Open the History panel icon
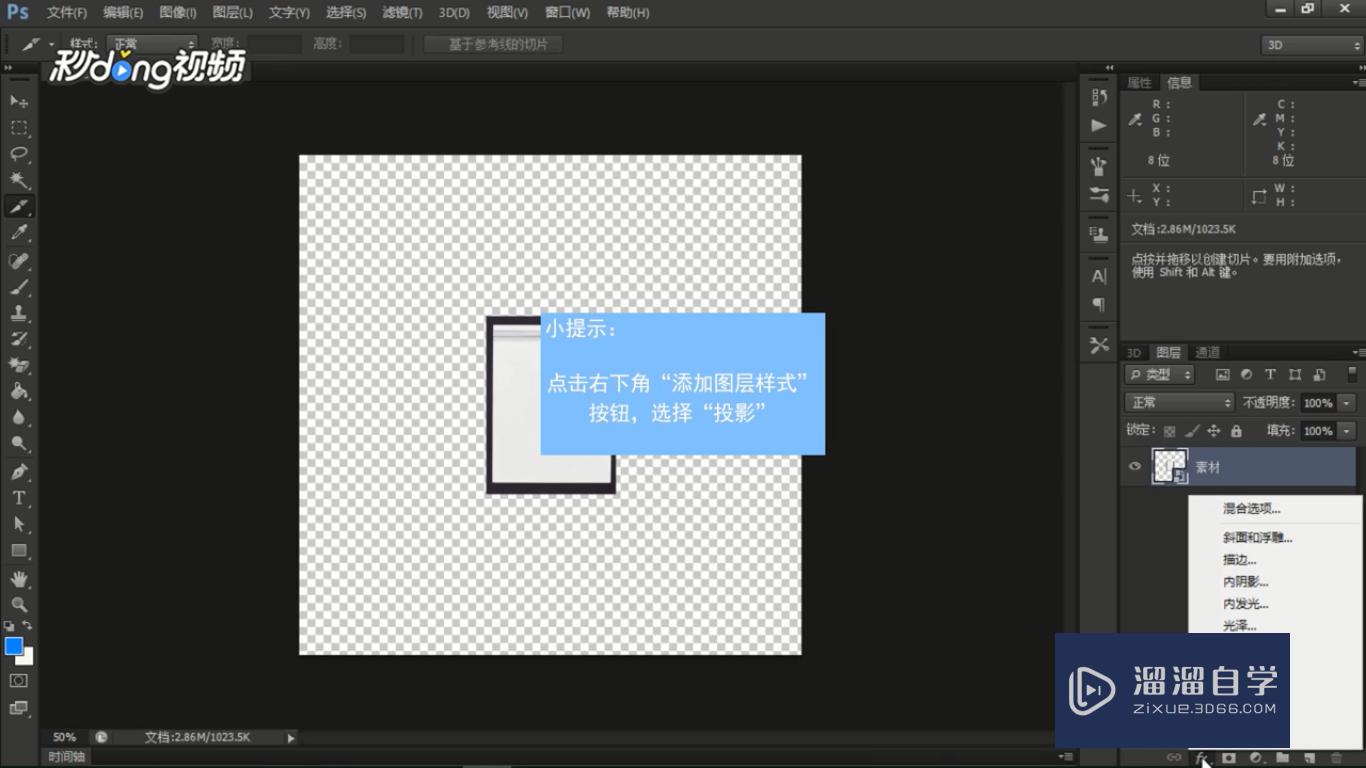Screen dimensions: 1366x768 point(1099,97)
